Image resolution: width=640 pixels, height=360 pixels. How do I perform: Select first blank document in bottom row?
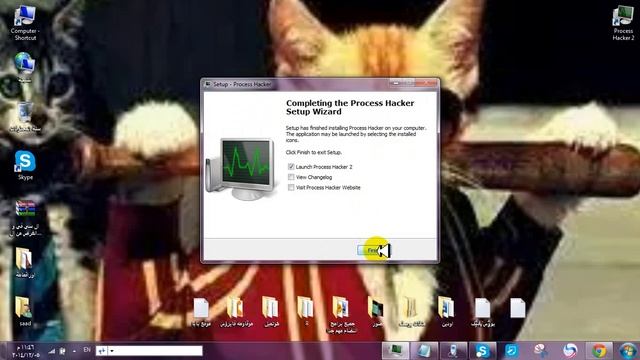pyautogui.click(x=201, y=312)
